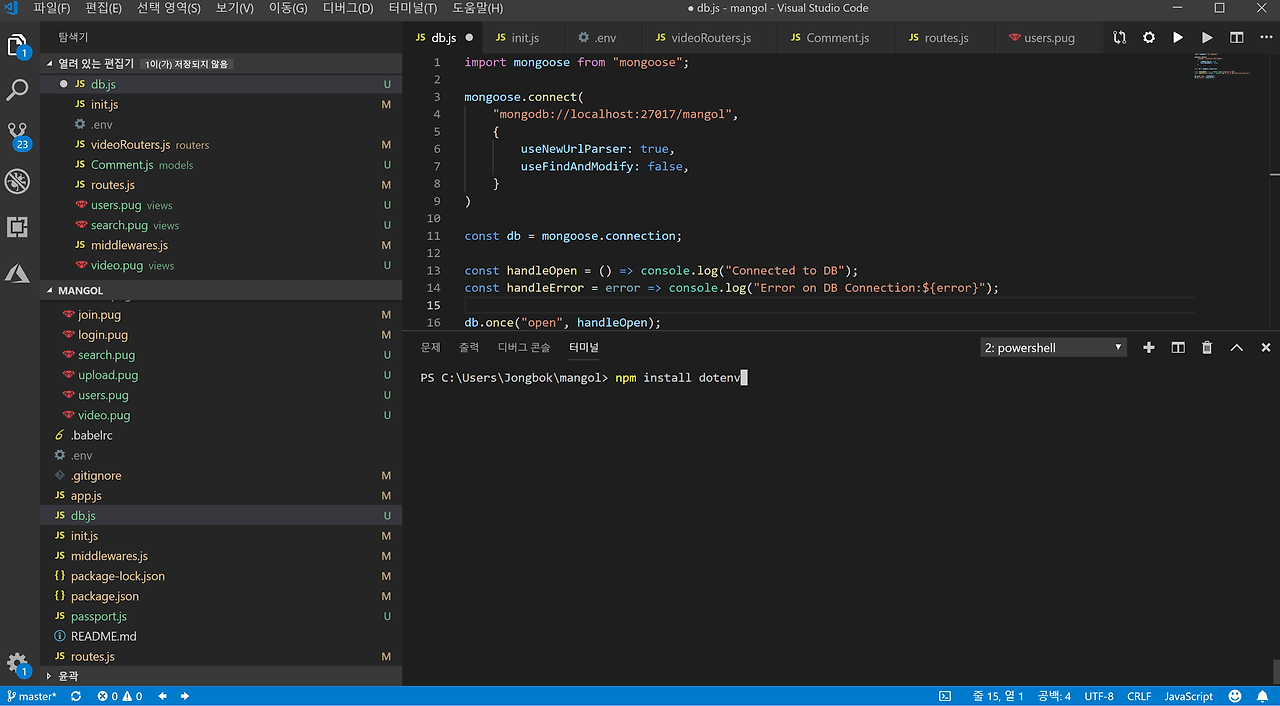Open the powershell terminal selector dropdown
This screenshot has width=1280, height=706.
[1053, 348]
